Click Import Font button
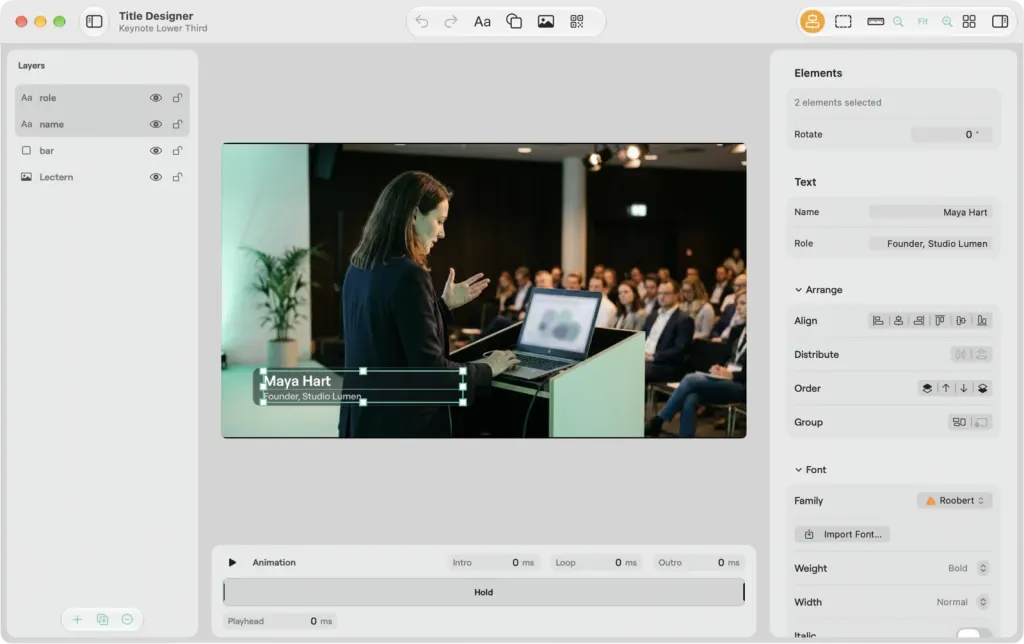This screenshot has height=644, width=1024. (842, 534)
